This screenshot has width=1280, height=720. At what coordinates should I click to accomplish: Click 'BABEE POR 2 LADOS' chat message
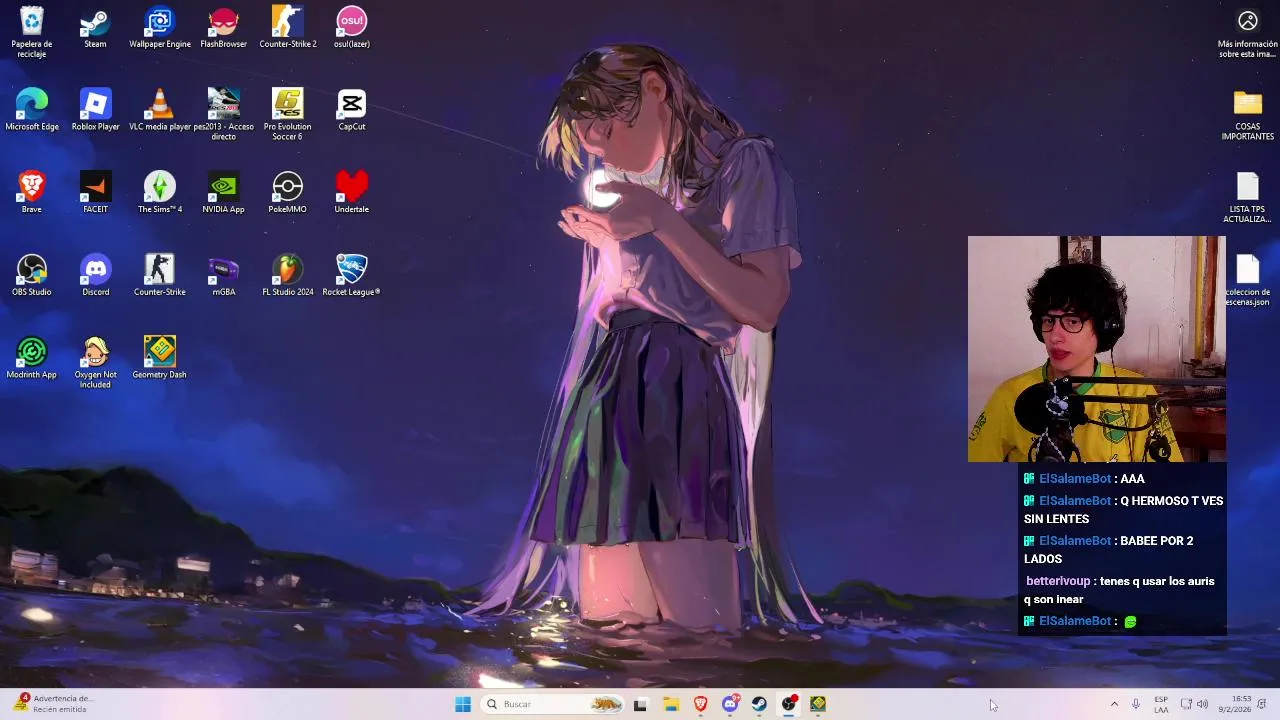coord(1108,550)
